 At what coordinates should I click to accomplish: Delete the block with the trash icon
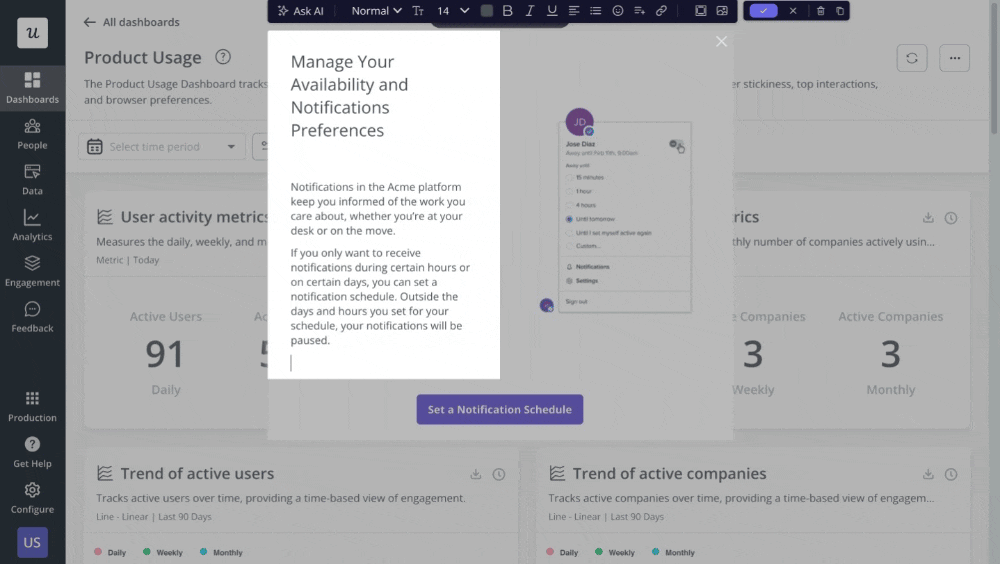tap(821, 11)
